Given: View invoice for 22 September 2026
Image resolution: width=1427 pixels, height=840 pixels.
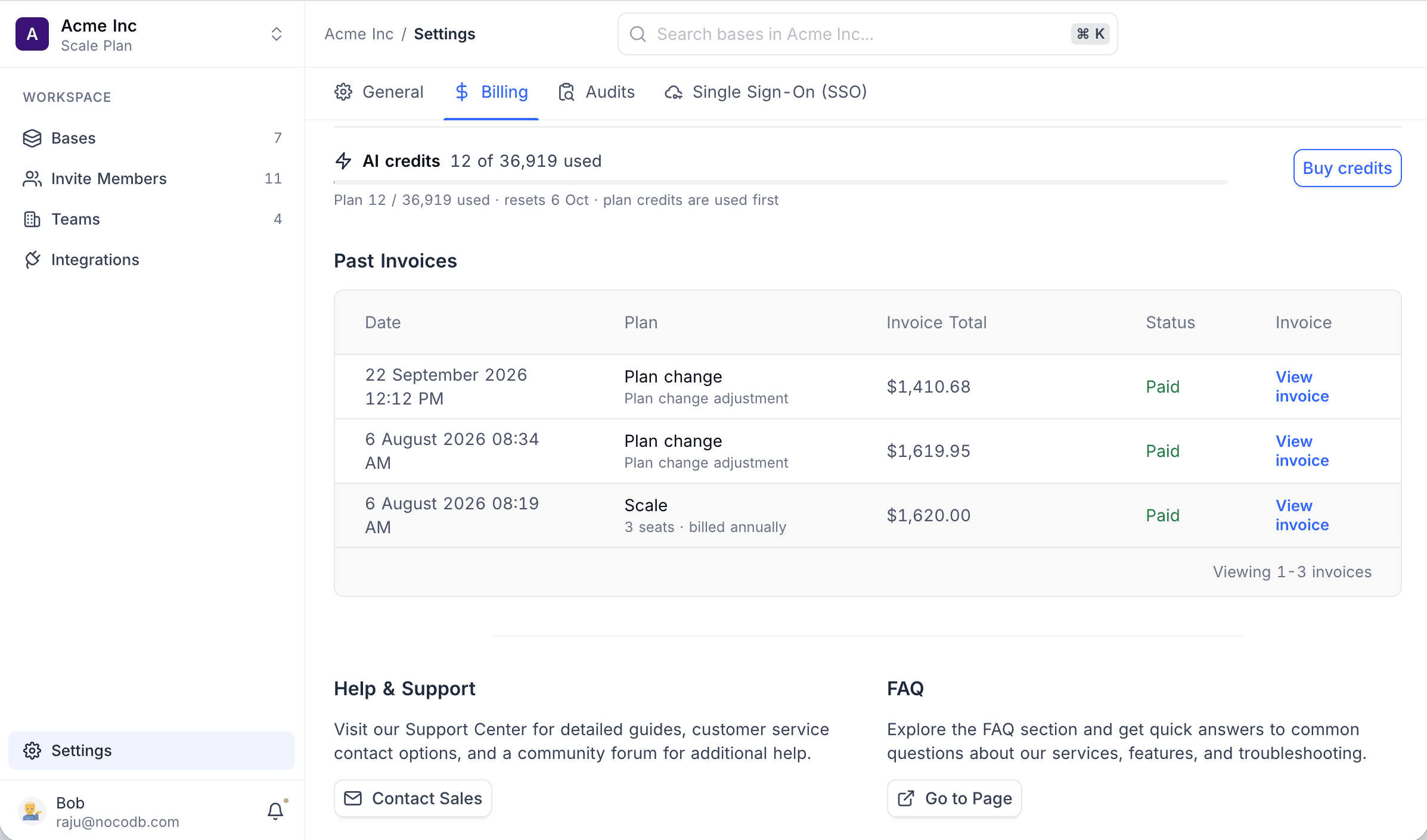Looking at the screenshot, I should (x=1302, y=387).
